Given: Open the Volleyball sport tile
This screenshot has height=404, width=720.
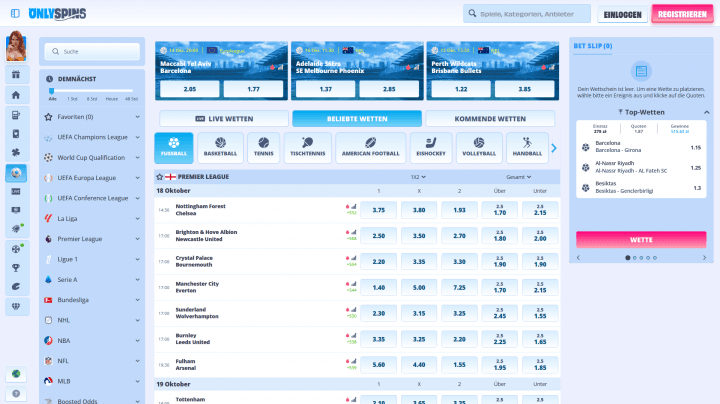Looking at the screenshot, I should point(479,148).
